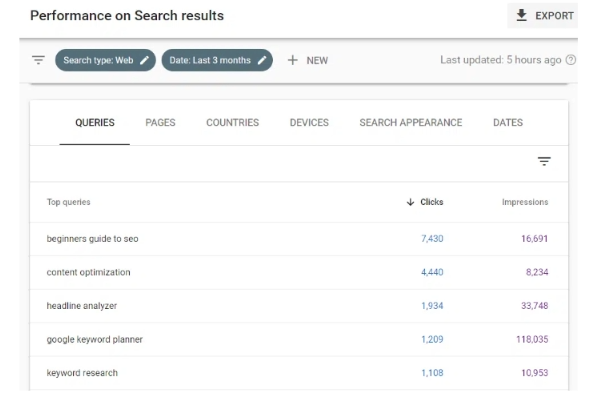Click the Clicks sort arrow
The height and width of the screenshot is (408, 603).
pyautogui.click(x=410, y=202)
